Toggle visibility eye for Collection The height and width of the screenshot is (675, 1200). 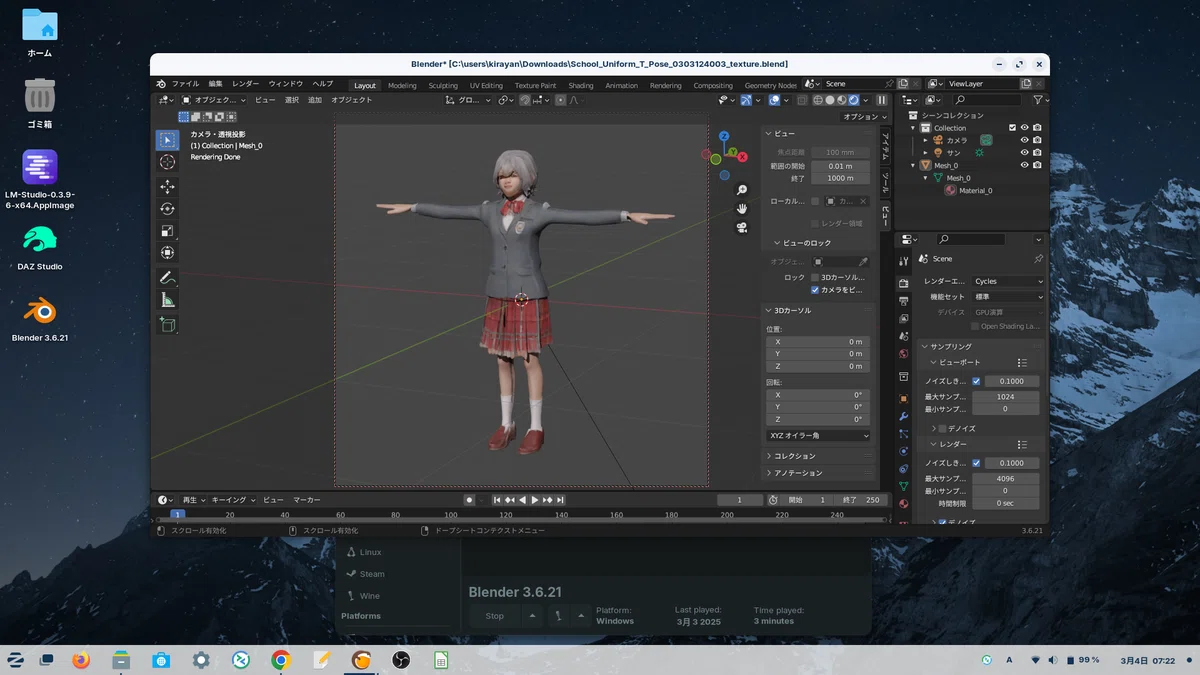tap(1024, 128)
